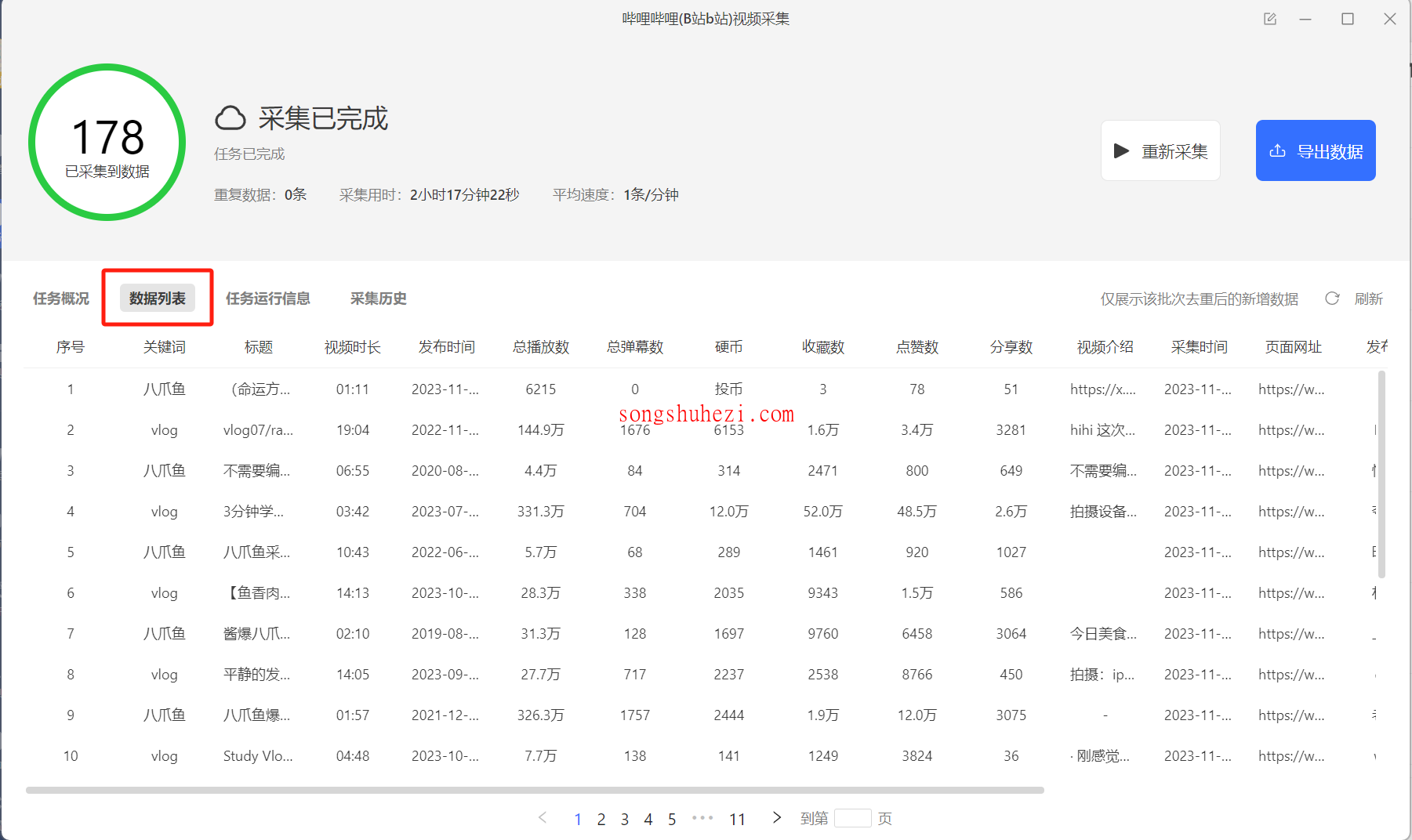Image resolution: width=1412 pixels, height=840 pixels.
Task: Click the edit feedback icon in title bar
Action: coord(1270,19)
